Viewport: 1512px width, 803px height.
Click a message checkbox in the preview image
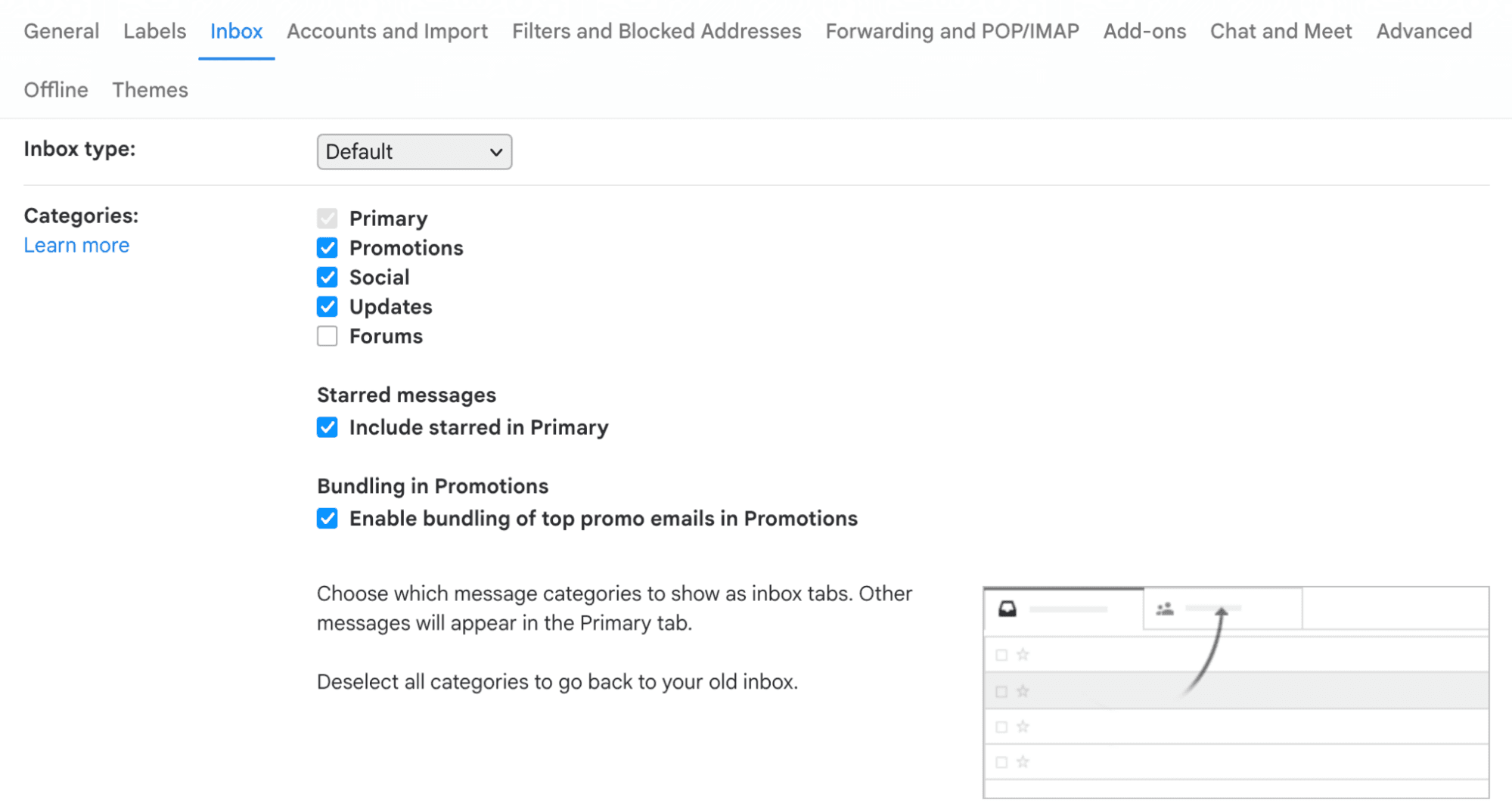(1001, 655)
